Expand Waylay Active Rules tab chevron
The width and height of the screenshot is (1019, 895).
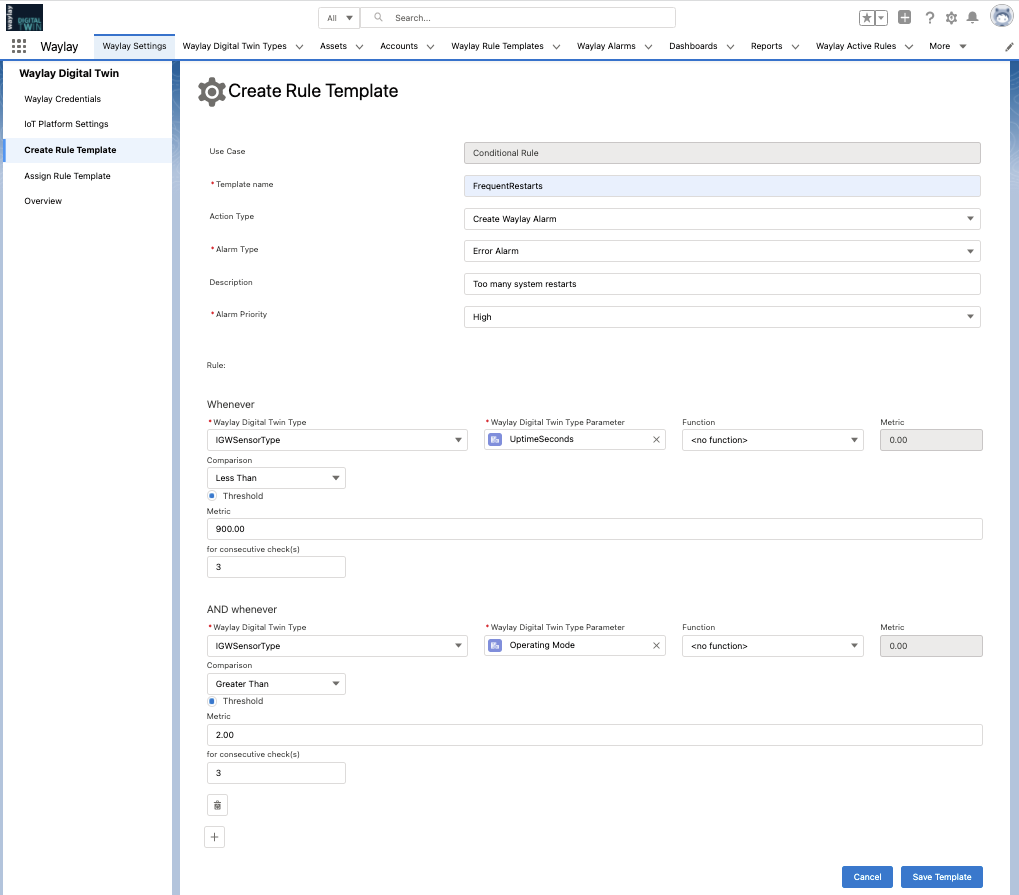pos(909,47)
